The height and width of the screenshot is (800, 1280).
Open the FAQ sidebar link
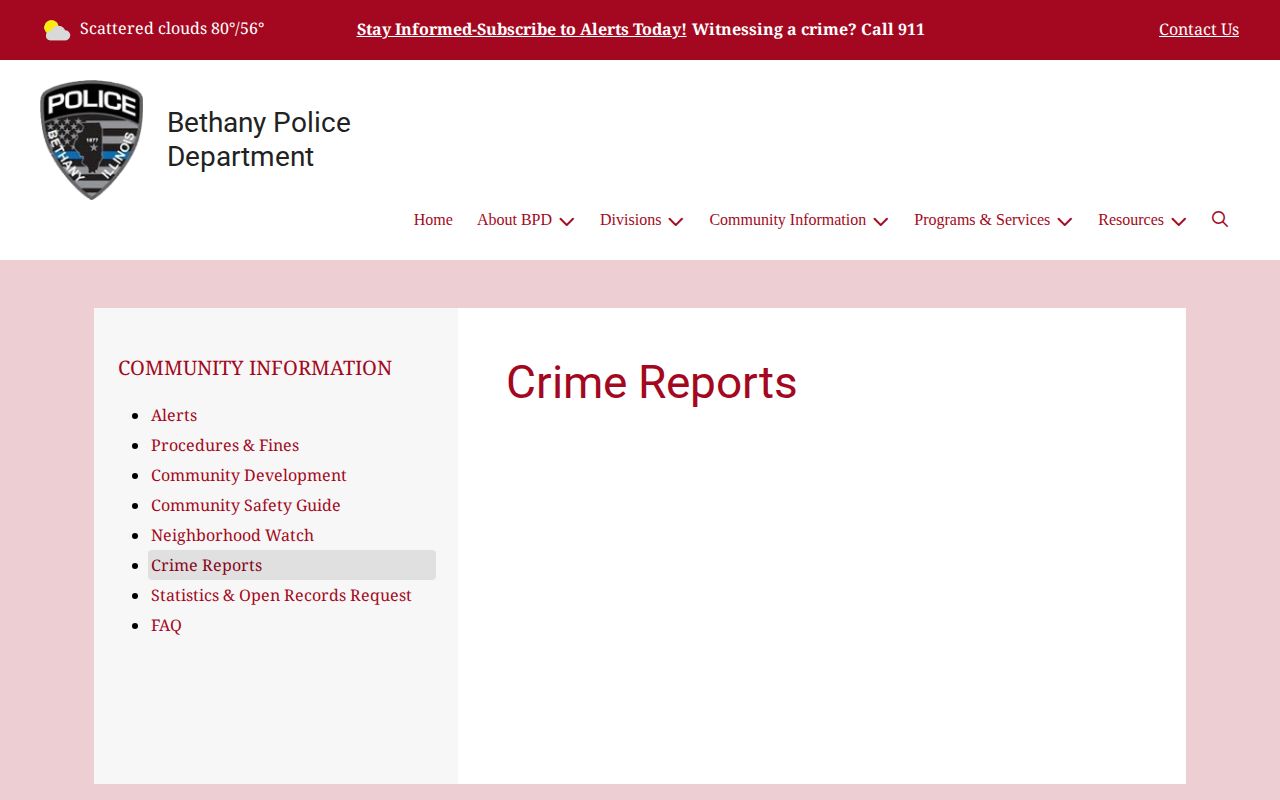tap(166, 625)
